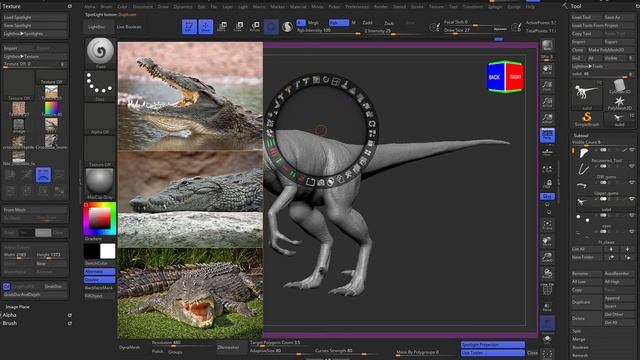Collapse the Texture palette header

11,6
